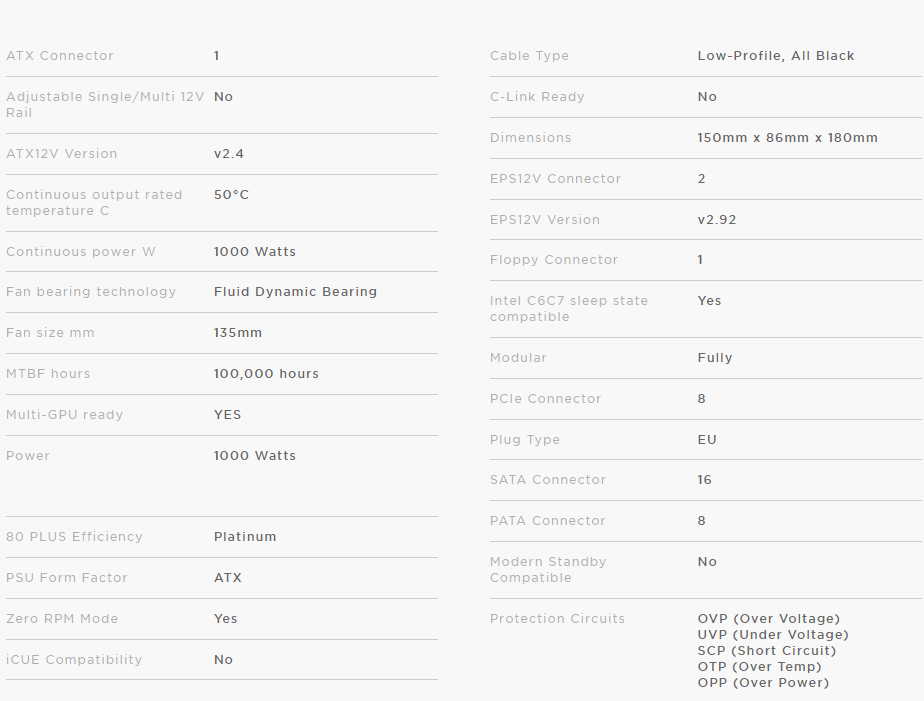The image size is (924, 701).
Task: Select the OVP (Over Voltage) protection entry
Action: pyautogui.click(x=769, y=619)
